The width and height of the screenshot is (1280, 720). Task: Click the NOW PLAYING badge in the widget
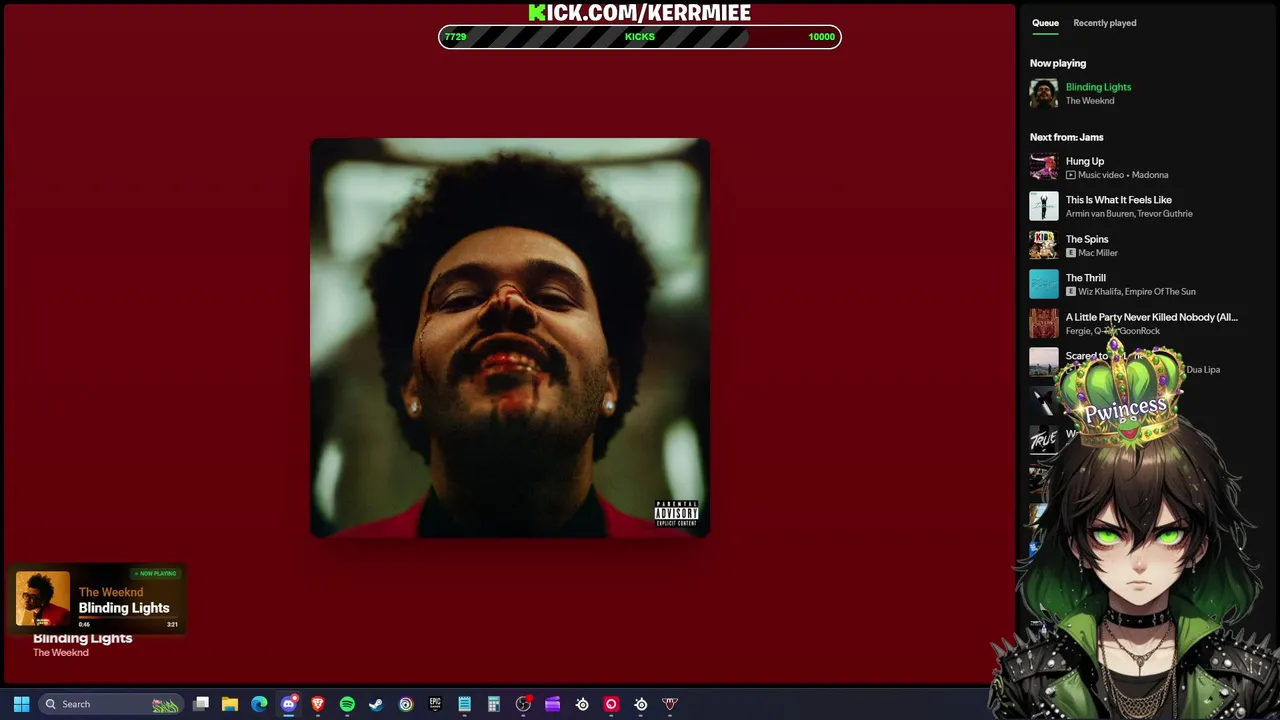(x=155, y=574)
